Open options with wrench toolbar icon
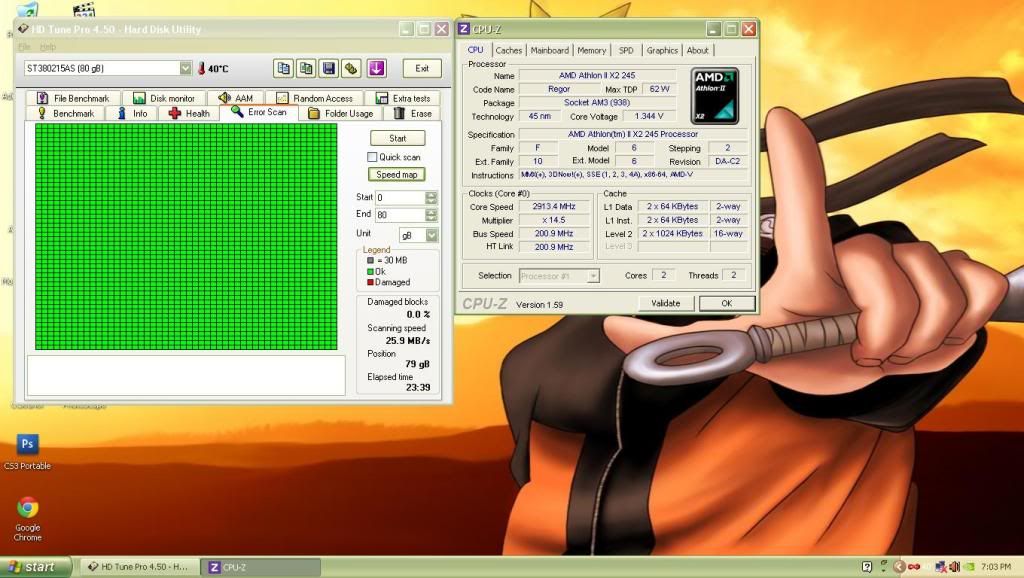This screenshot has width=1024, height=578. (351, 68)
